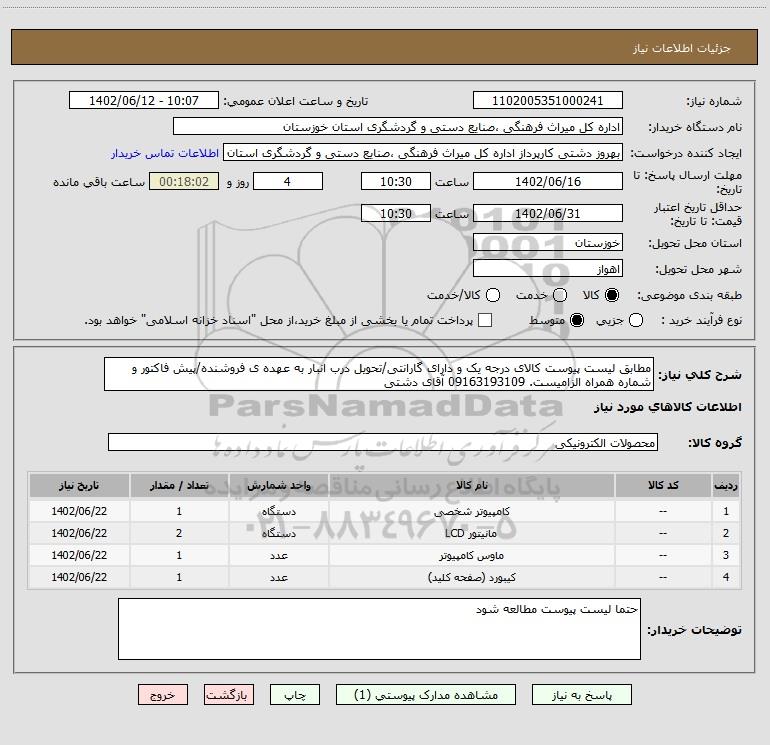Image resolution: width=770 pixels, height=745 pixels.
Task: Click the تعداد / مقدار column header
Action: [x=179, y=485]
